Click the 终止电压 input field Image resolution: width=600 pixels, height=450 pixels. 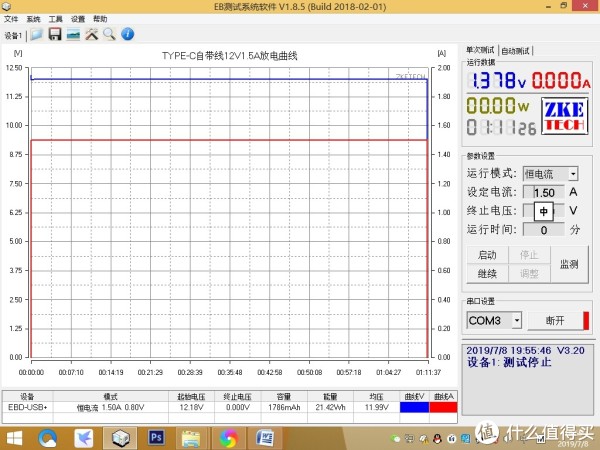[544, 211]
